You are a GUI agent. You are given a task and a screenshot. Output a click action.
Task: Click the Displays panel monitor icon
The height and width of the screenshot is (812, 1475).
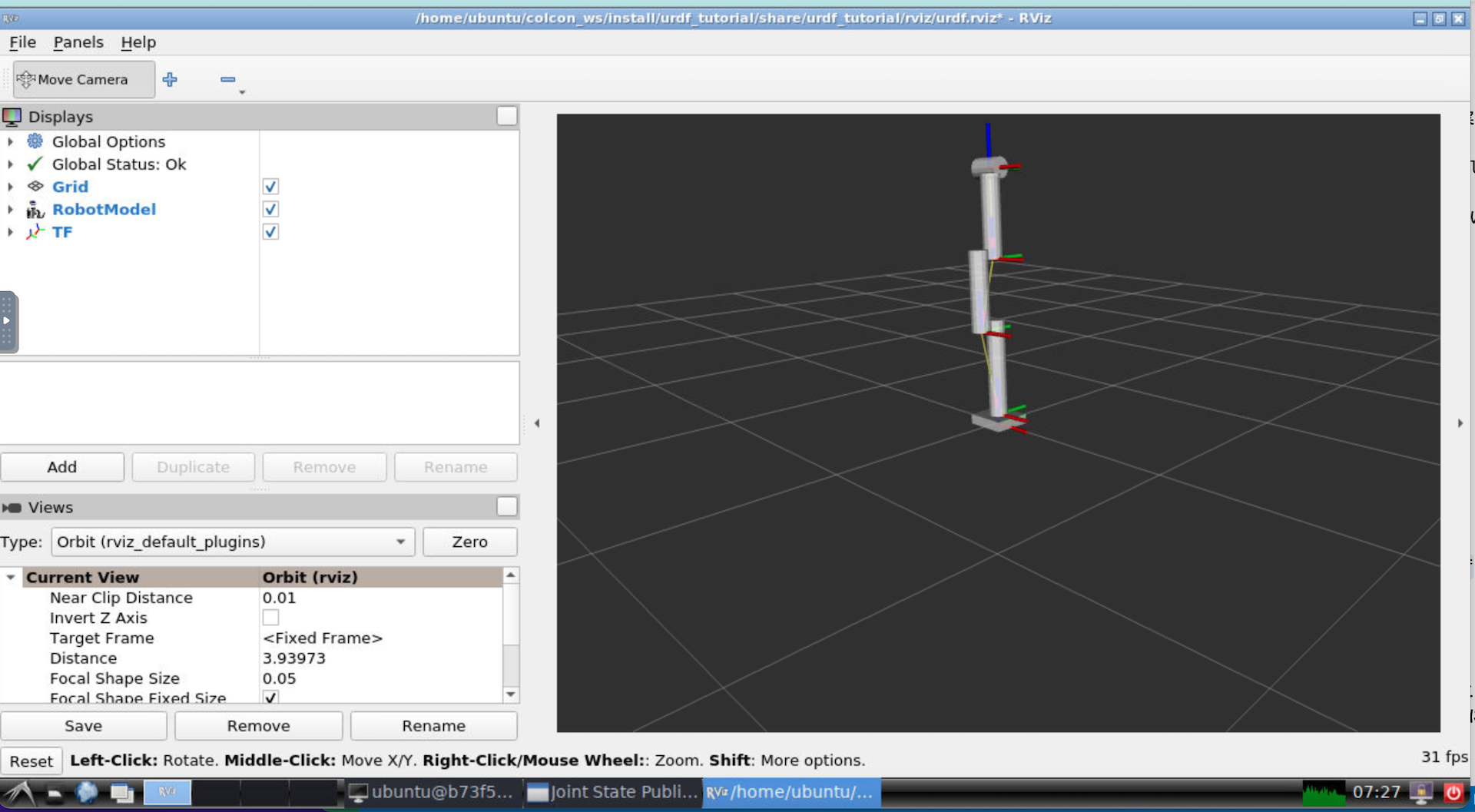coord(12,117)
